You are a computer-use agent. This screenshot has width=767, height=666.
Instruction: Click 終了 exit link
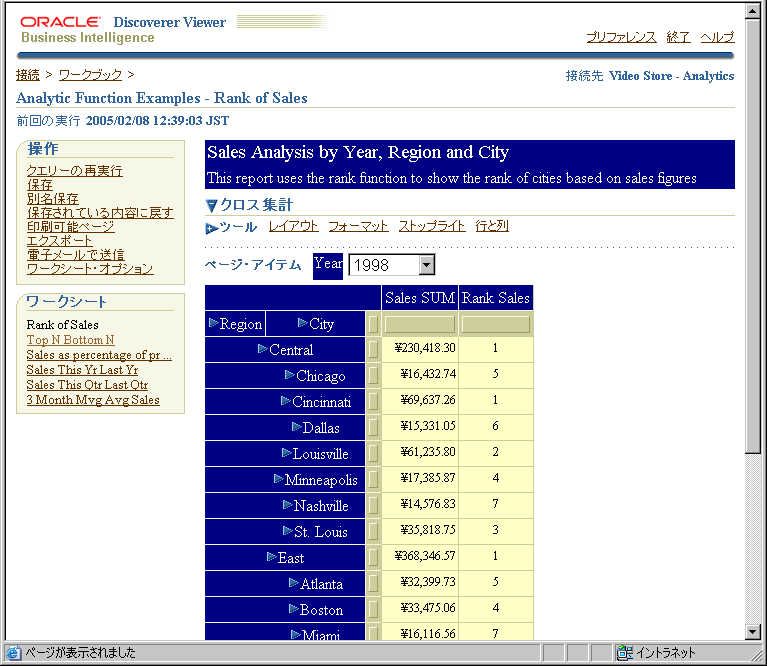[678, 37]
